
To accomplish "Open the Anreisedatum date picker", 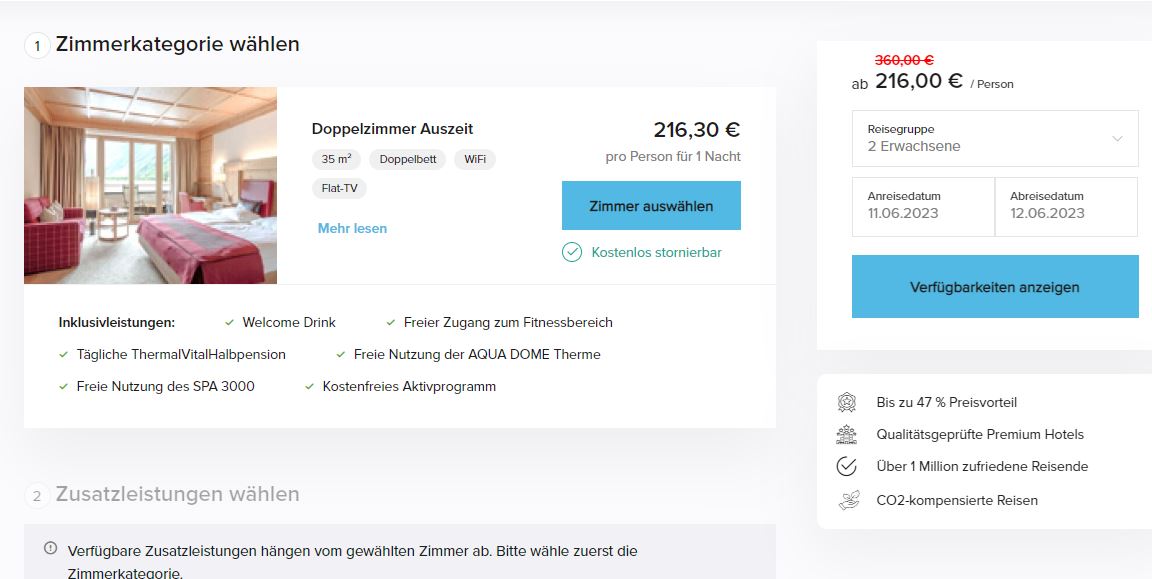I will point(923,206).
